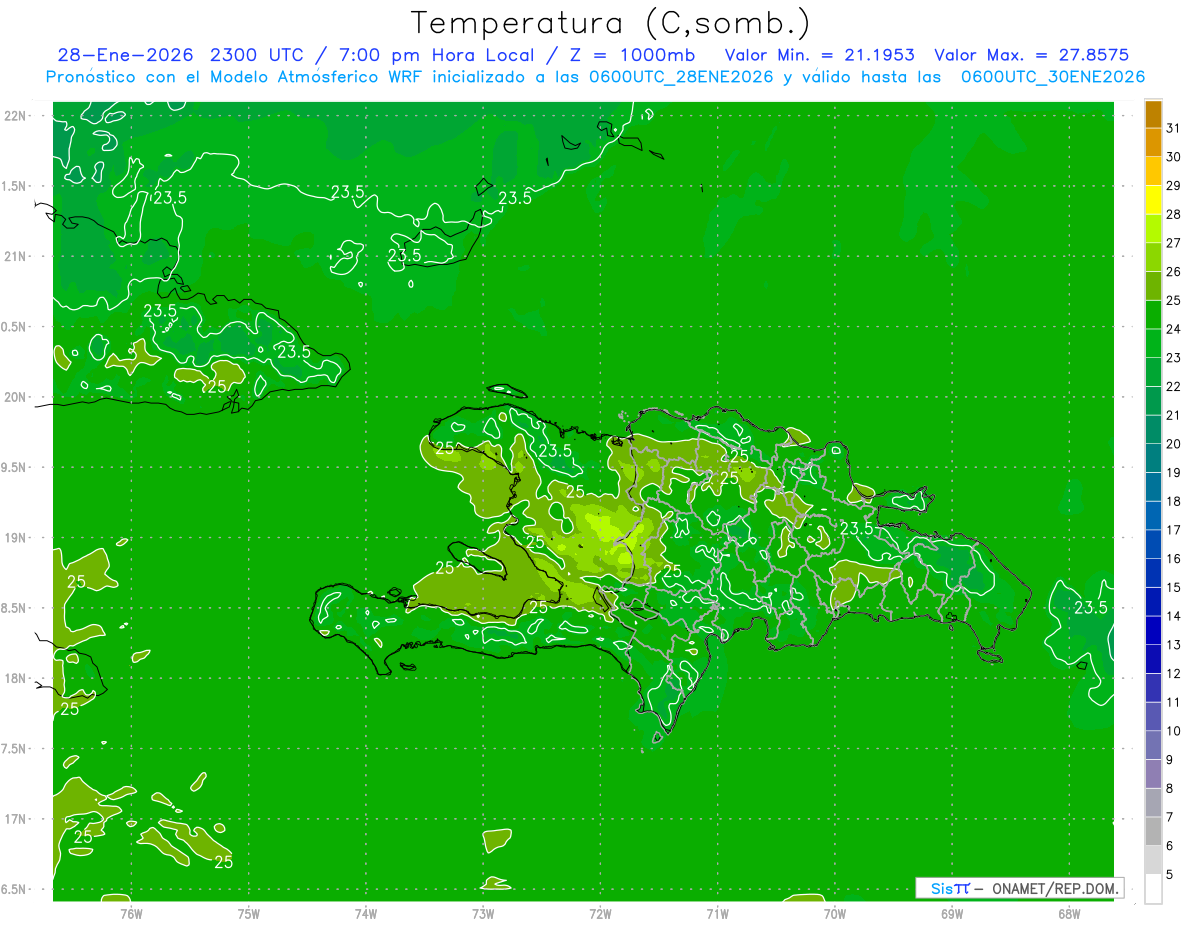Select the valid-until time "0600UTC_30ENE2026"
1200x927 pixels.
[x=1053, y=77]
